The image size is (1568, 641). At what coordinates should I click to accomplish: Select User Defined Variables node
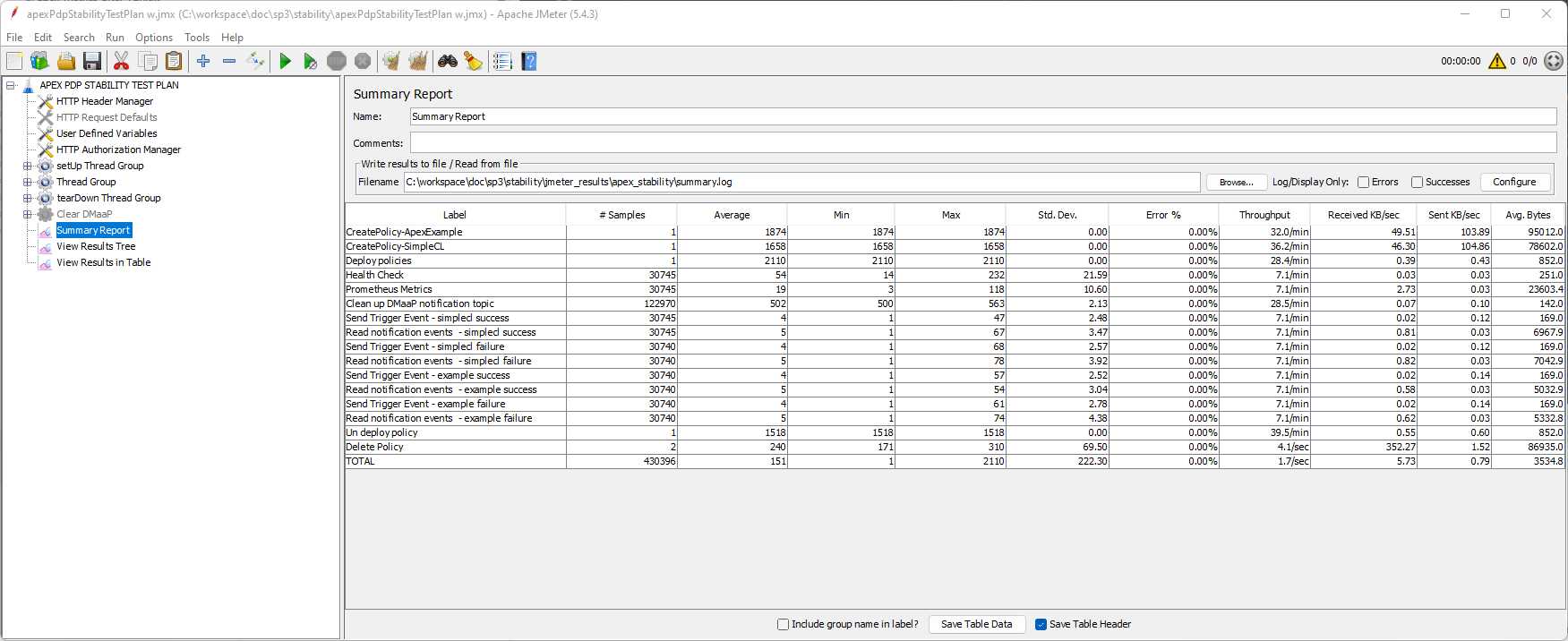pyautogui.click(x=107, y=133)
